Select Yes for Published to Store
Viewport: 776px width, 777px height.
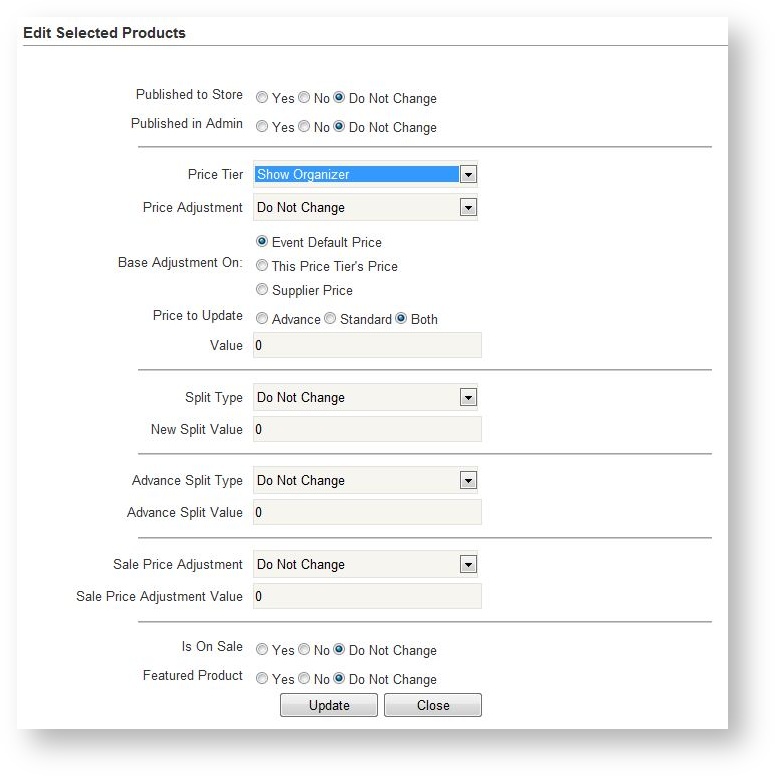[262, 98]
